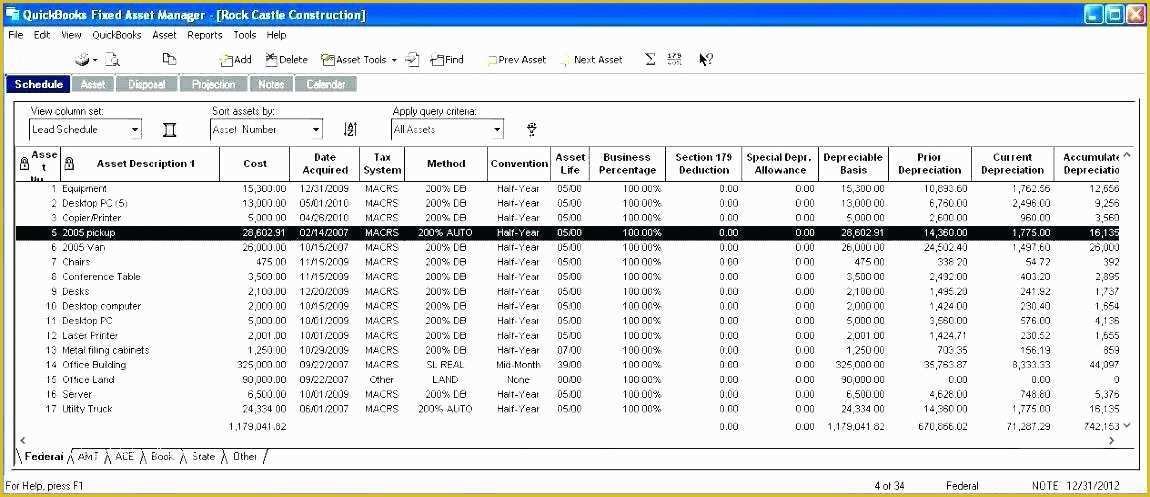Open the Edit menu
The width and height of the screenshot is (1150, 497).
tap(42, 34)
